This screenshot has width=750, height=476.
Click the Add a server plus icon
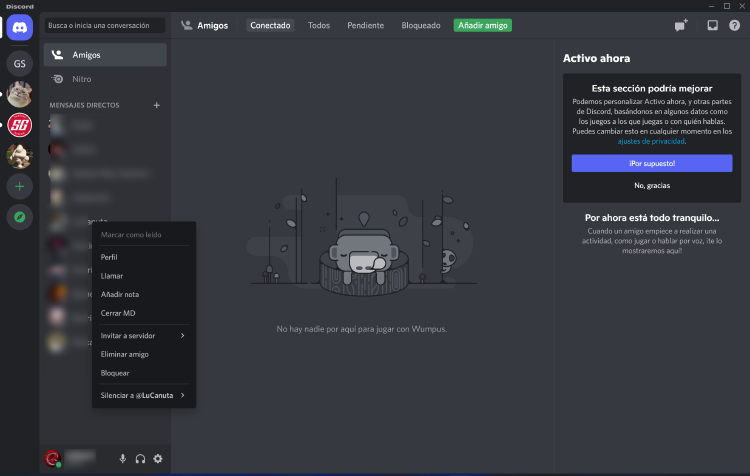(19, 186)
